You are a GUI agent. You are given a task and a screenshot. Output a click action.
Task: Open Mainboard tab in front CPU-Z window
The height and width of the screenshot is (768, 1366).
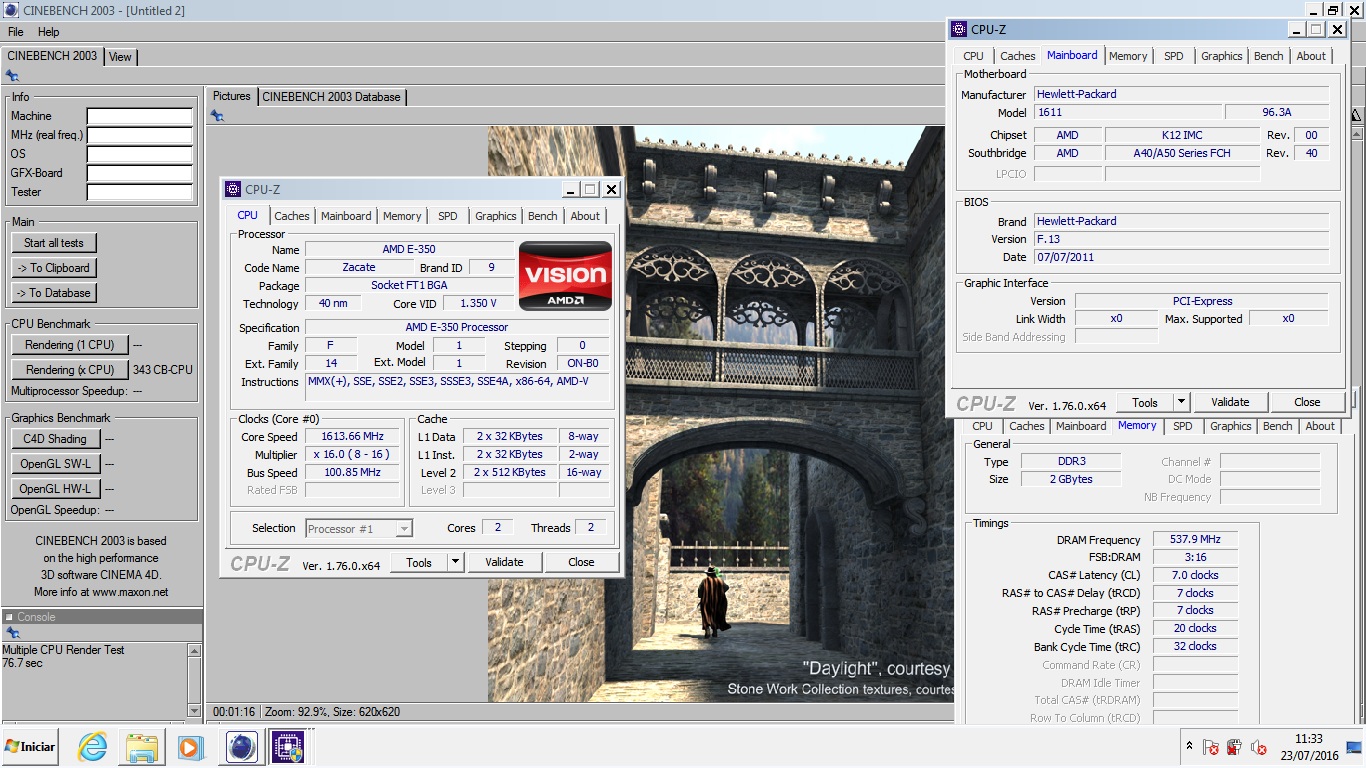click(346, 216)
